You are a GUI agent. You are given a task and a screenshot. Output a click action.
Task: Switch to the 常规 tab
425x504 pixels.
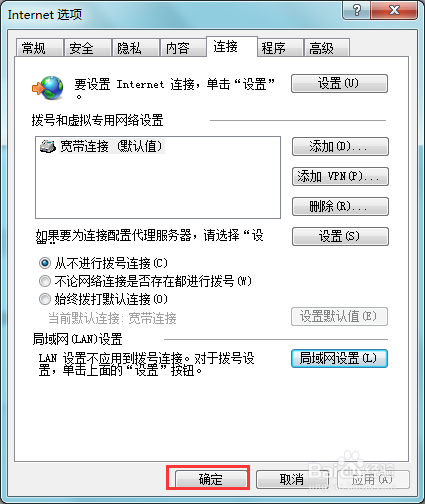coord(40,48)
